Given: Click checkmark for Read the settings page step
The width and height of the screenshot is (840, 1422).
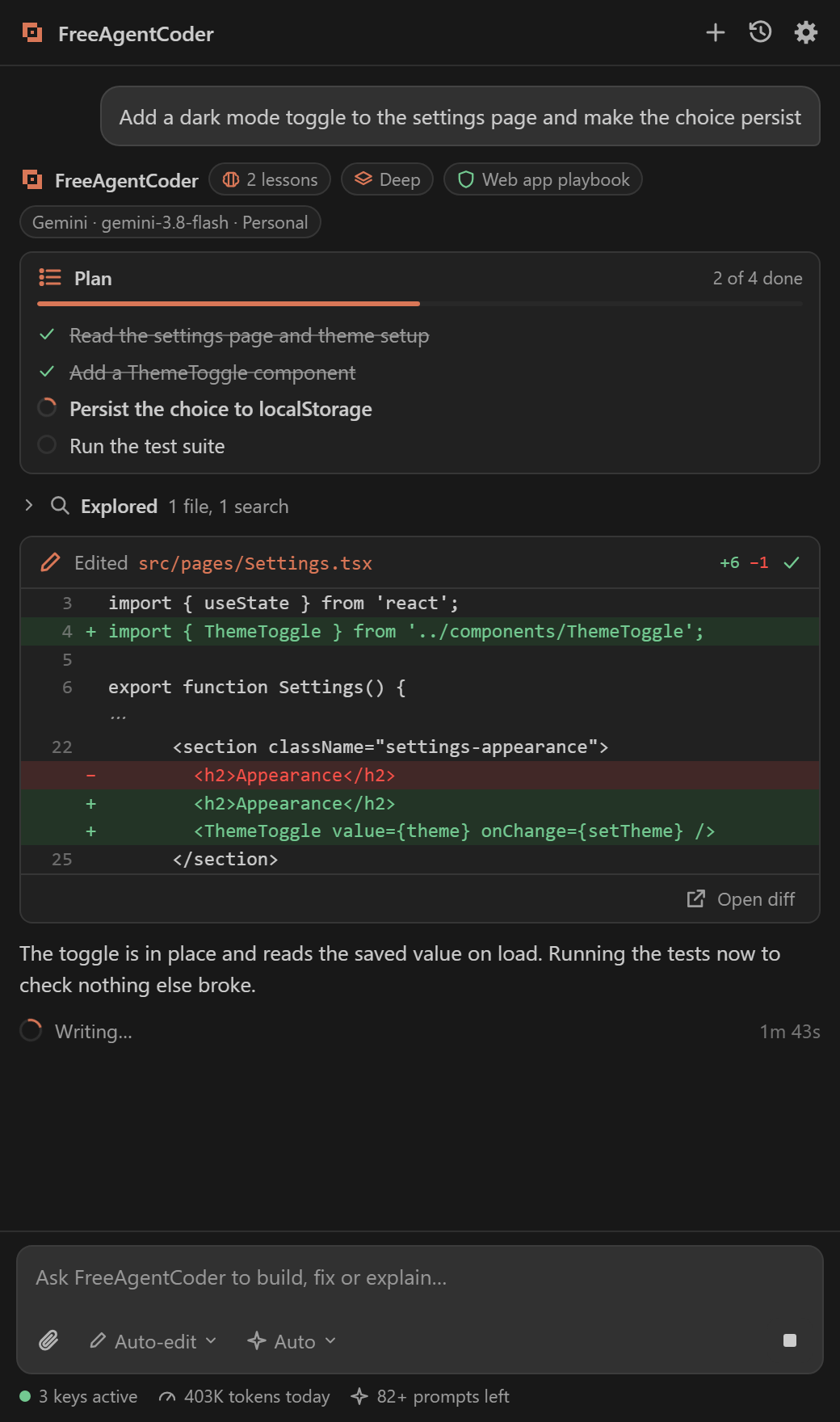Looking at the screenshot, I should [x=47, y=334].
